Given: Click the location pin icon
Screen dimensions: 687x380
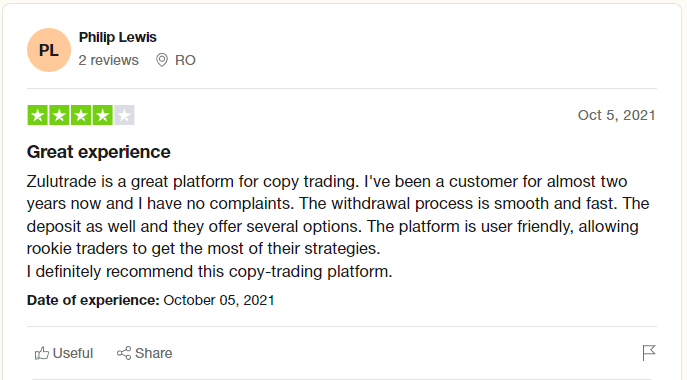Looking at the screenshot, I should [x=162, y=60].
